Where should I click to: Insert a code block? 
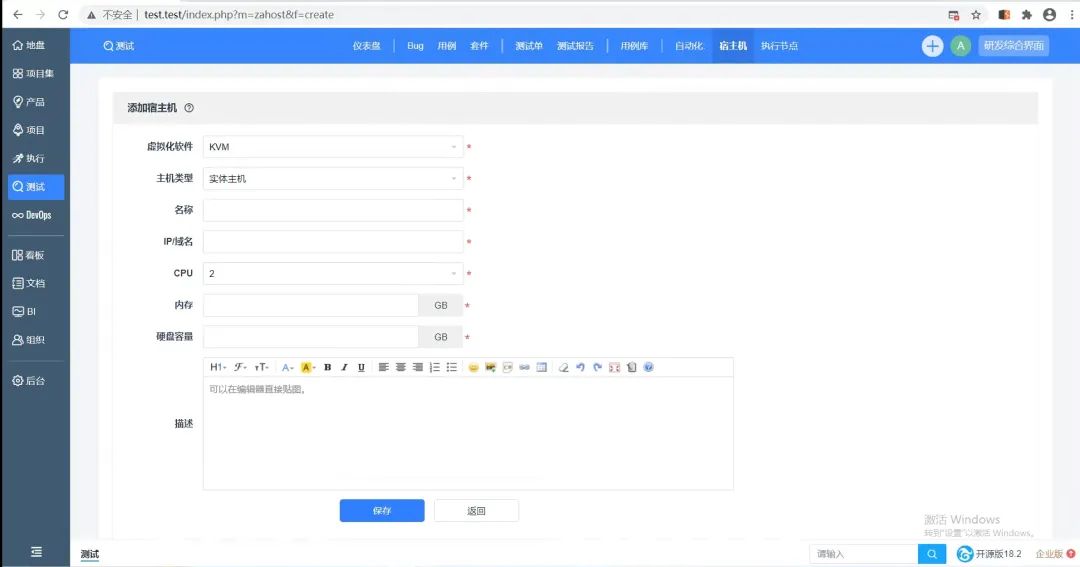508,367
